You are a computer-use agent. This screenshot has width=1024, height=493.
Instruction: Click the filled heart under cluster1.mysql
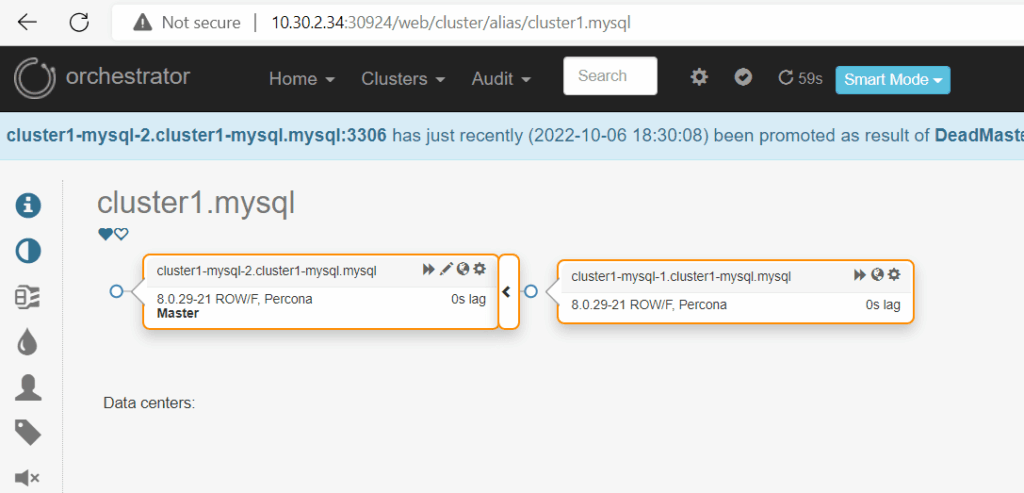pos(105,234)
